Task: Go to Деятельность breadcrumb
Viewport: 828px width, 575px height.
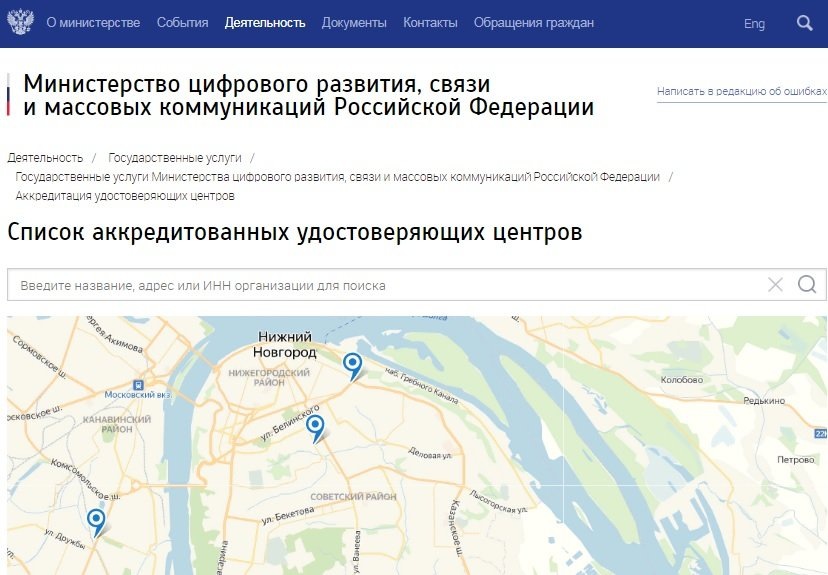Action: coord(45,158)
